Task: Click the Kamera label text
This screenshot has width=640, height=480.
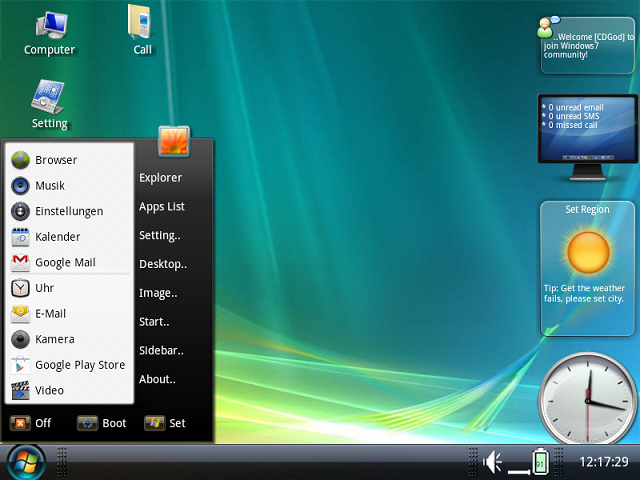Action: click(55, 340)
